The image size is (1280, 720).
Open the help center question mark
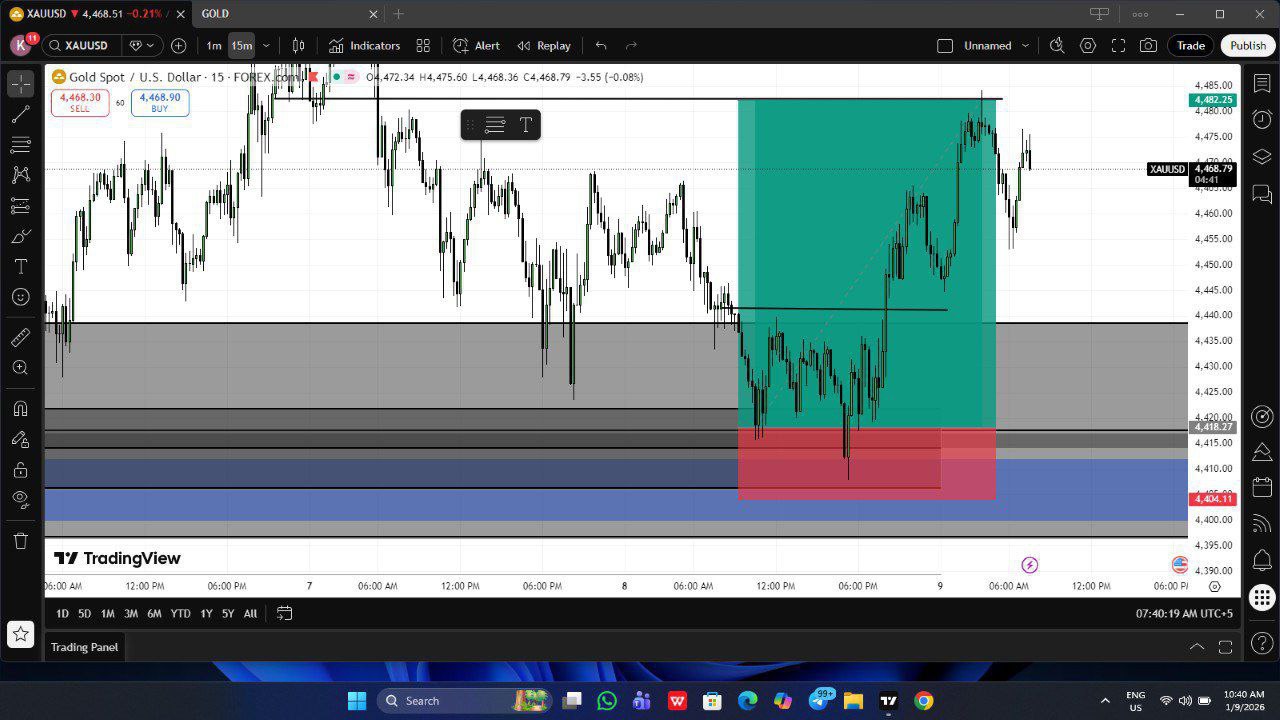1262,645
